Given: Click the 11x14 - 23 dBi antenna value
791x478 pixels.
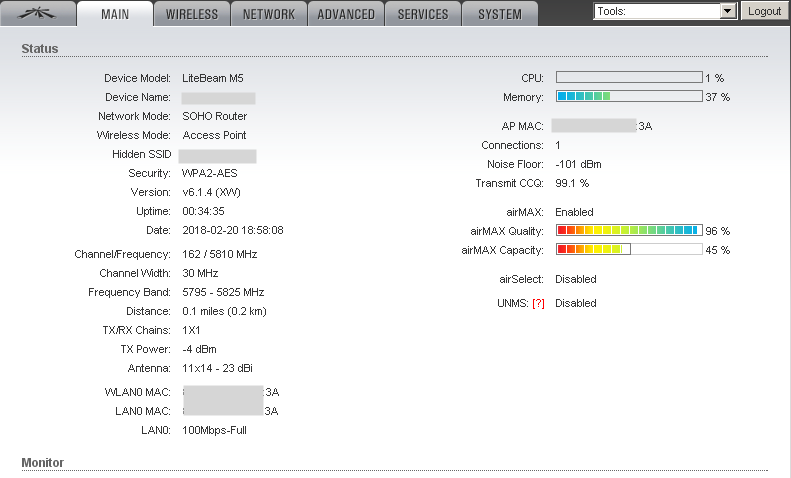Looking at the screenshot, I should click(217, 369).
